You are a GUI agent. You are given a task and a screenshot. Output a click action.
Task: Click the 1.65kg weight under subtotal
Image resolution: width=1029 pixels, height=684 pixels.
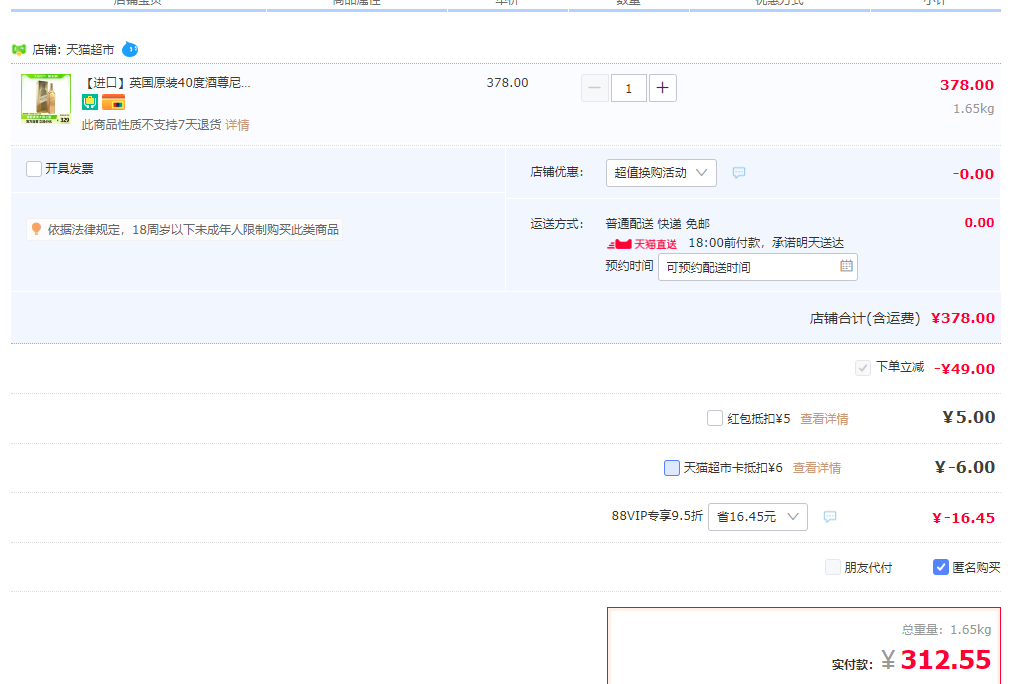click(x=973, y=109)
